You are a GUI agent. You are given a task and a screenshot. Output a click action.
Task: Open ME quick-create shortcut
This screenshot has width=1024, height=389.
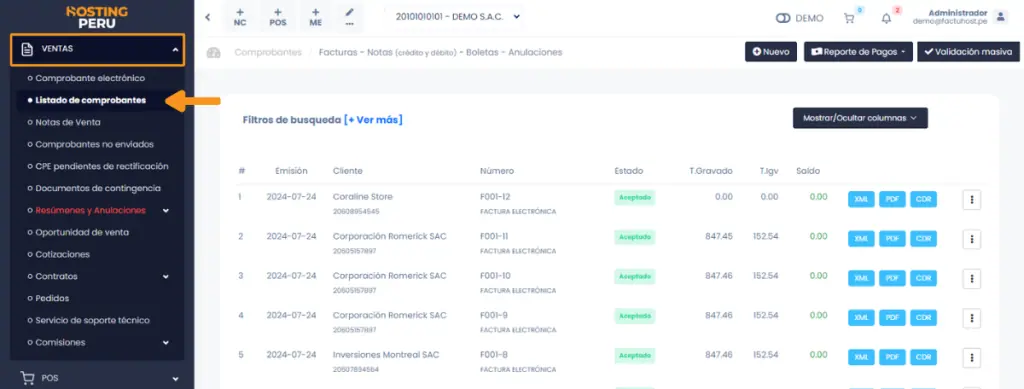point(315,17)
